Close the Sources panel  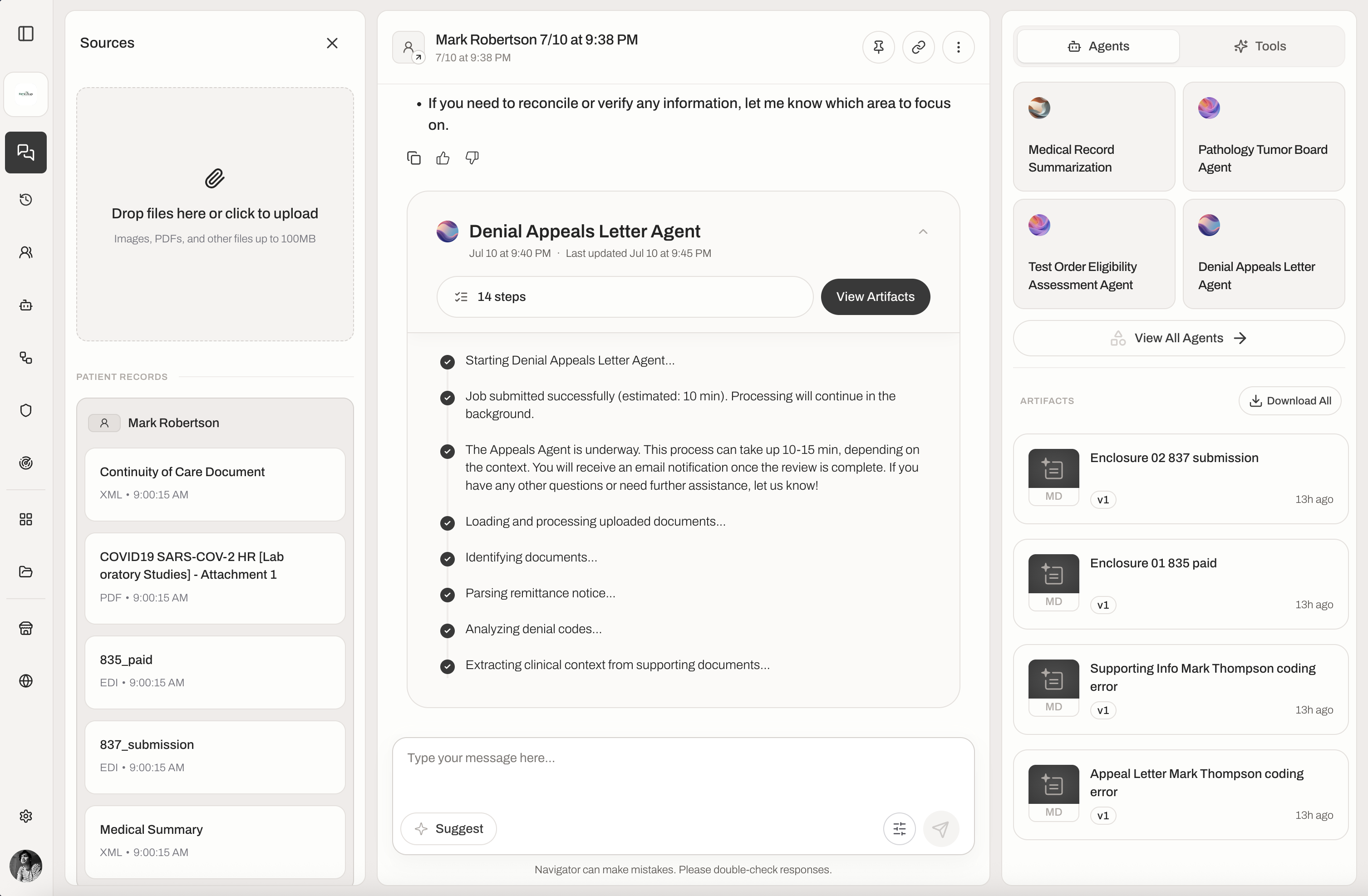click(332, 43)
